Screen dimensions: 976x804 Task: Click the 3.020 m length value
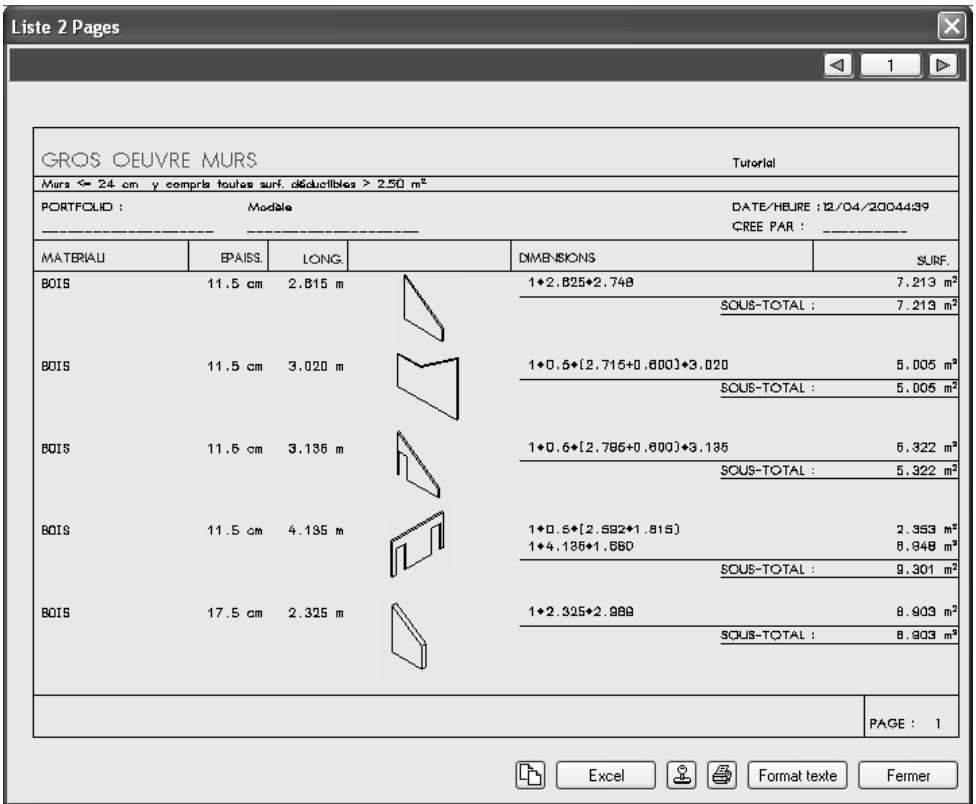pyautogui.click(x=316, y=367)
